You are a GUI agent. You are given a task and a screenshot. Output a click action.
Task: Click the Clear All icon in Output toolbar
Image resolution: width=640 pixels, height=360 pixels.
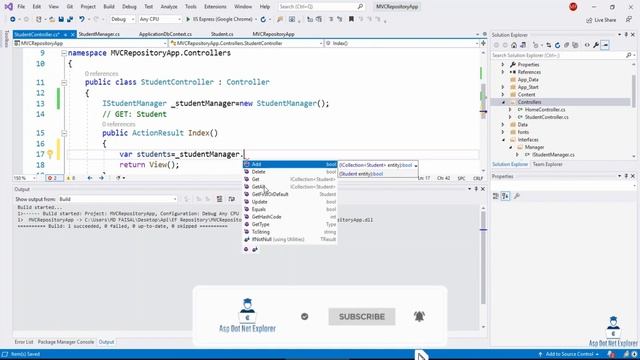[220, 199]
